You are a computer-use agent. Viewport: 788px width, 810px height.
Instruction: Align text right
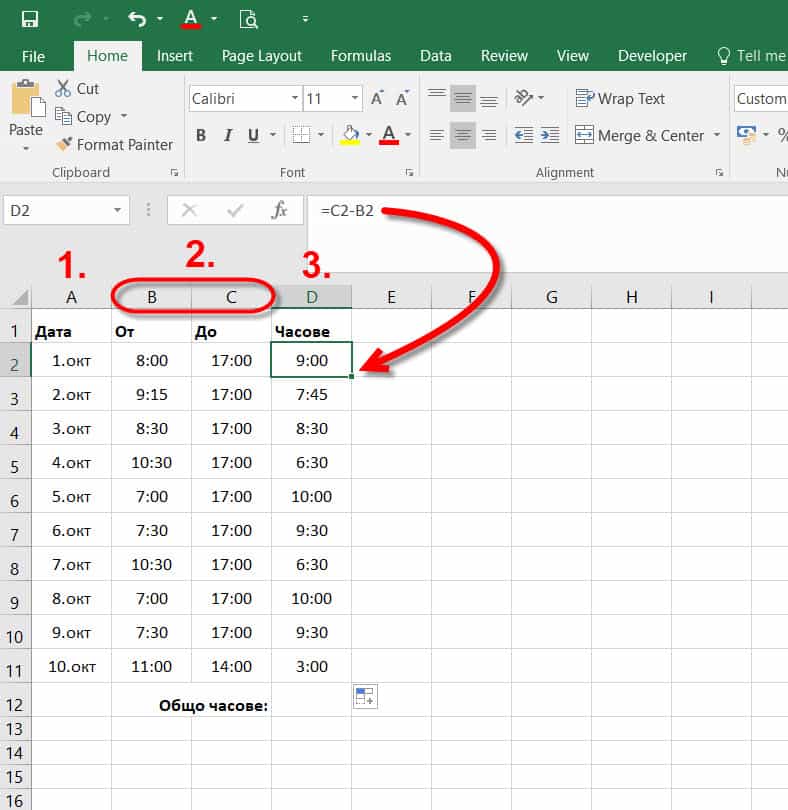(x=489, y=135)
